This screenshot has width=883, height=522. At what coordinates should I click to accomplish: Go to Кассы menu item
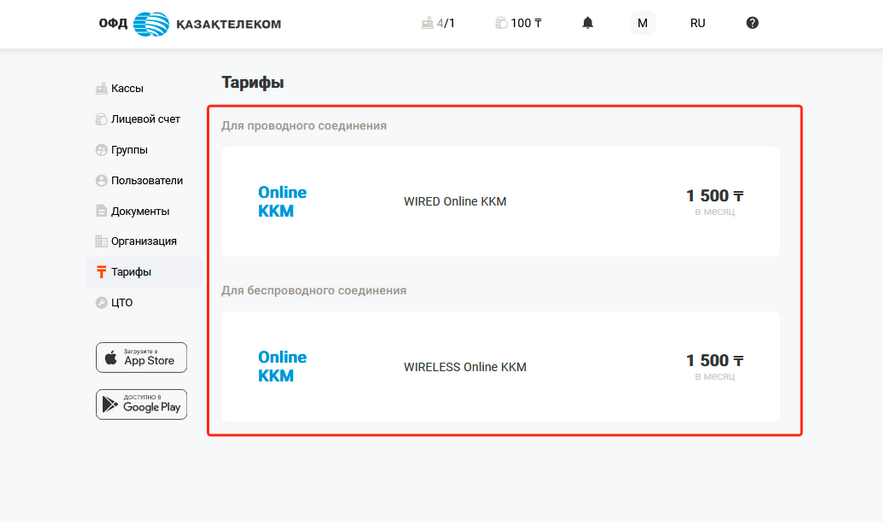tap(127, 88)
